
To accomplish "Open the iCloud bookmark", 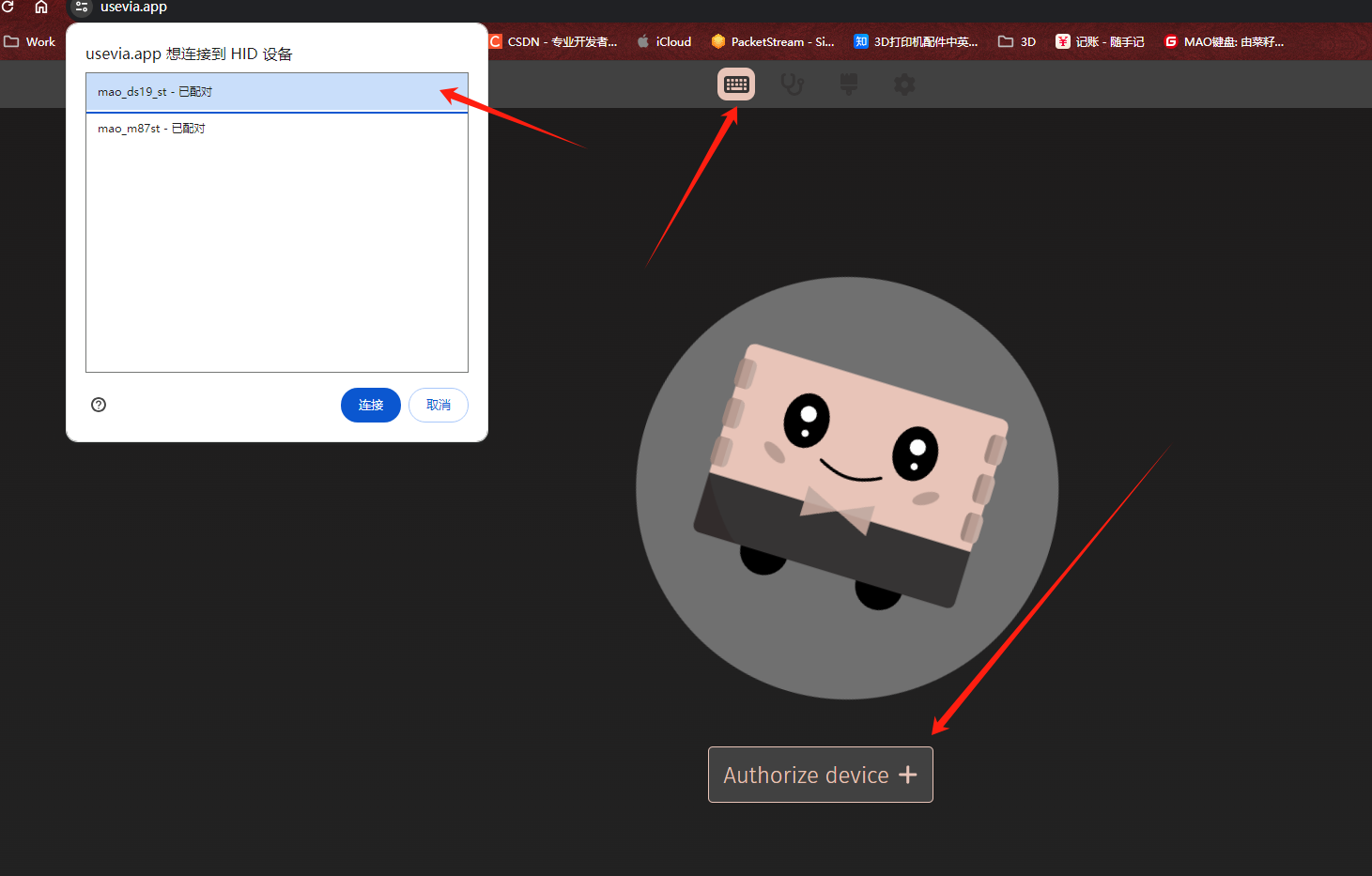I will pyautogui.click(x=664, y=41).
